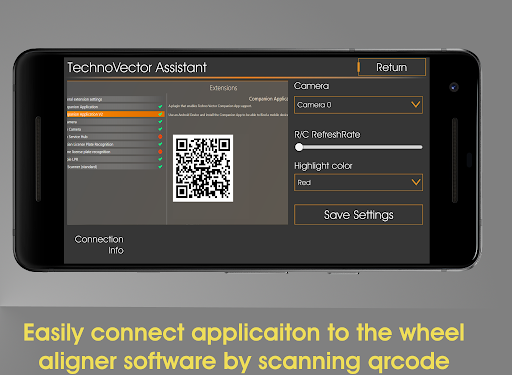This screenshot has width=512, height=375.
Task: Tap the QR code image
Action: 203,168
